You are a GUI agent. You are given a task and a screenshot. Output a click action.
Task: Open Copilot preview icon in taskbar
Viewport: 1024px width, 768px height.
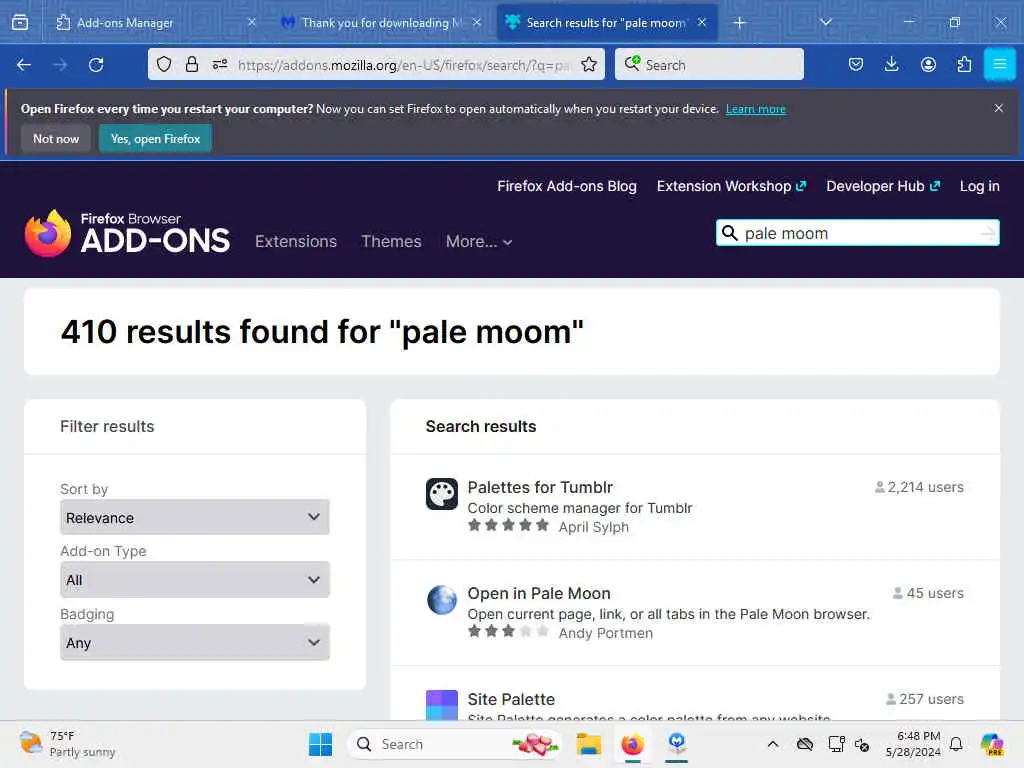[991, 744]
